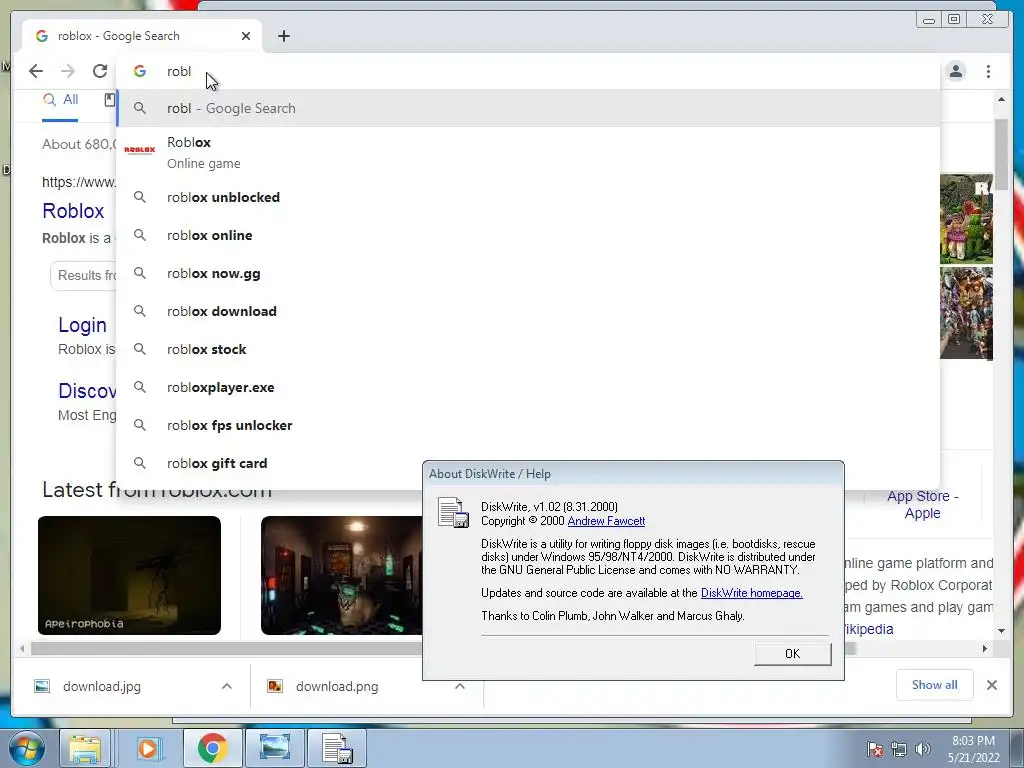Open the Apeirophobia thumbnail card
Viewport: 1024px width, 768px height.
pos(129,575)
